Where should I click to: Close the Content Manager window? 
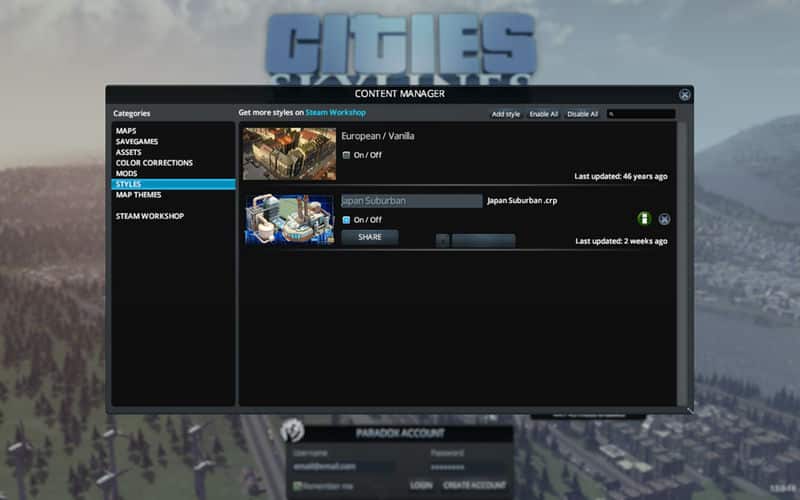tap(685, 95)
